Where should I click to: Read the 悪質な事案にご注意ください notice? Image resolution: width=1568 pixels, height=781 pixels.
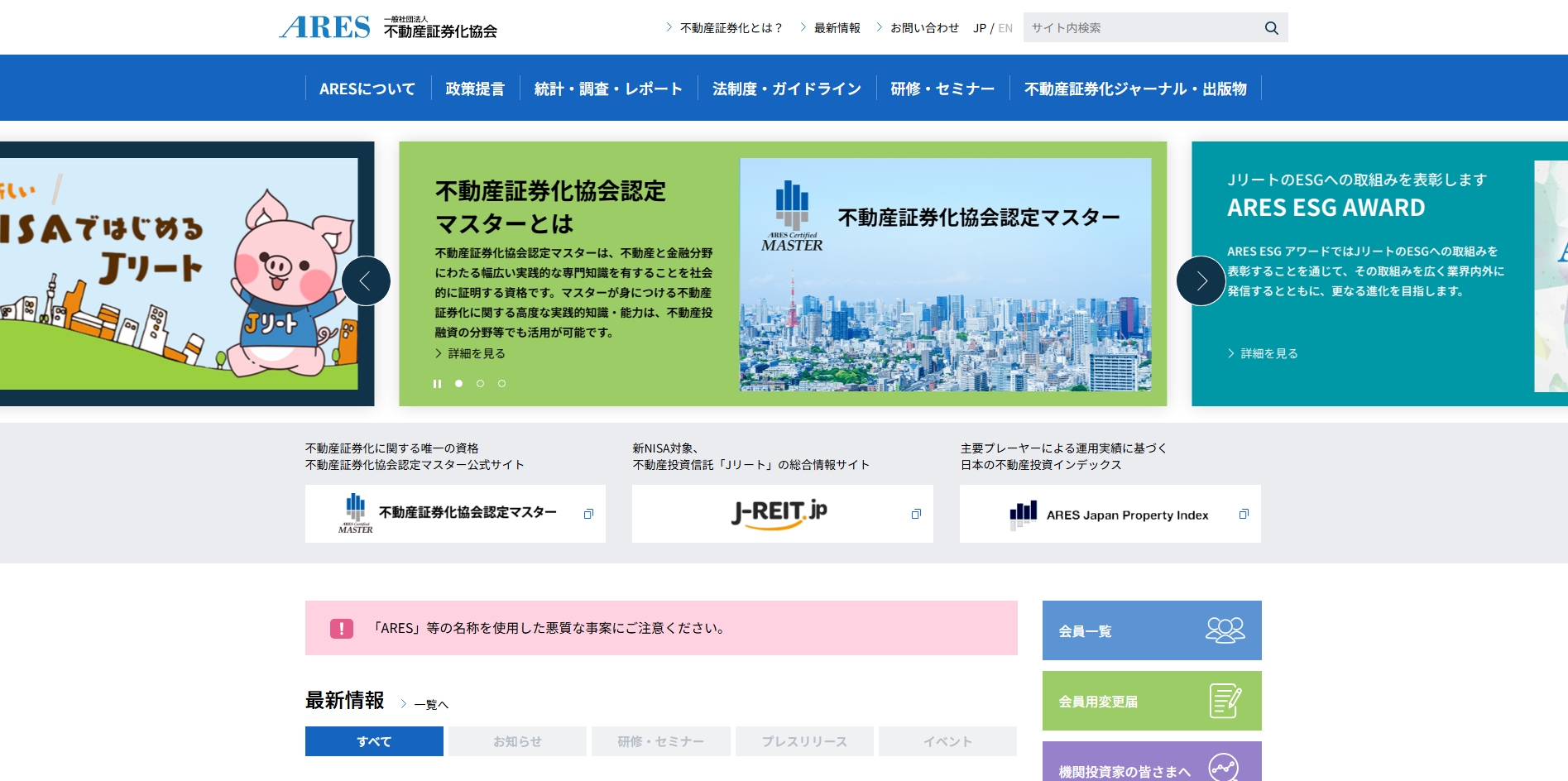point(661,628)
